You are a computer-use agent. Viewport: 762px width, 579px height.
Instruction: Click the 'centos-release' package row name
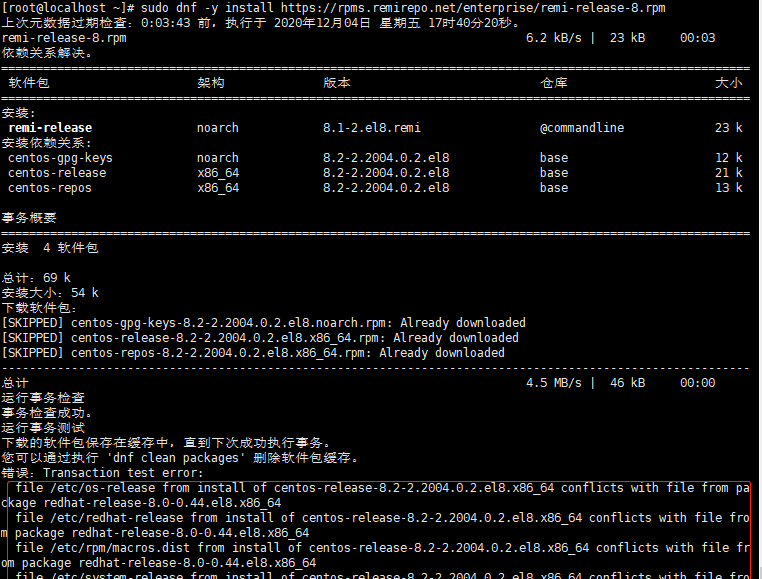coord(57,173)
